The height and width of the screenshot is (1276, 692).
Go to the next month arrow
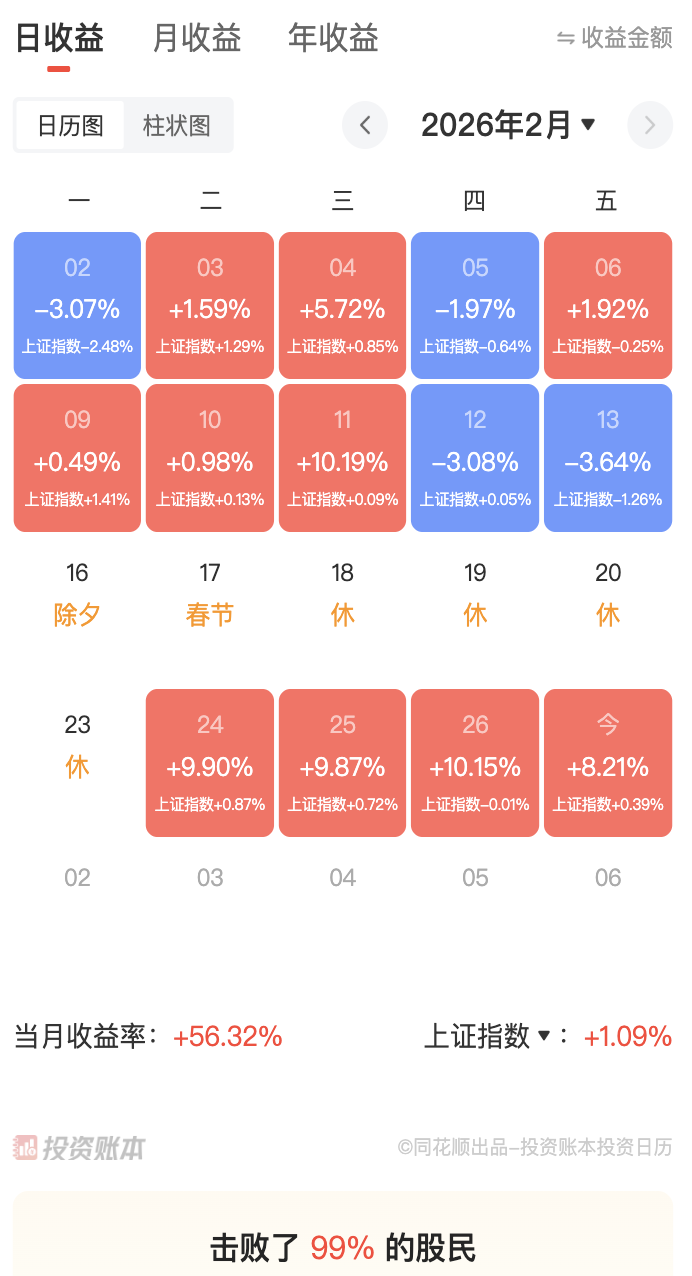tap(650, 126)
